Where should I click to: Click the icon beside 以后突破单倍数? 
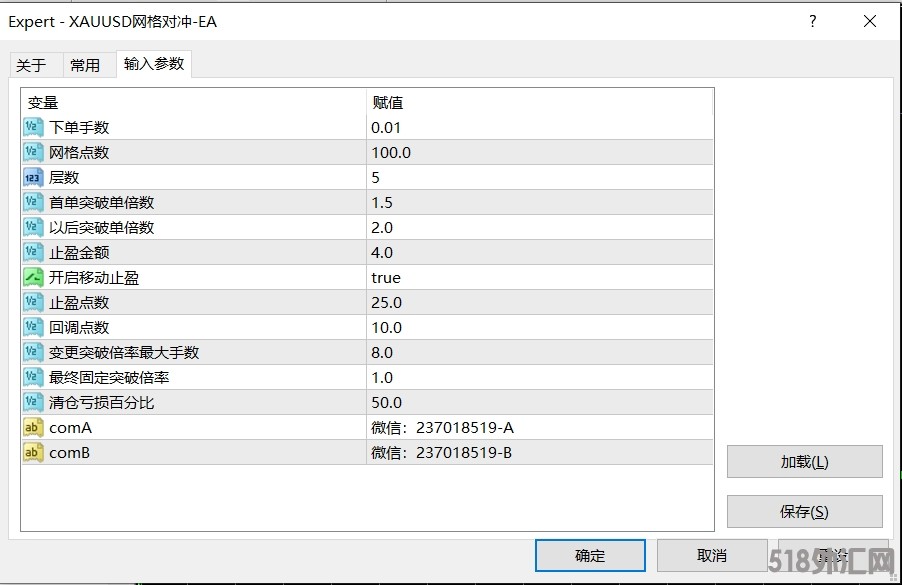pyautogui.click(x=33, y=227)
